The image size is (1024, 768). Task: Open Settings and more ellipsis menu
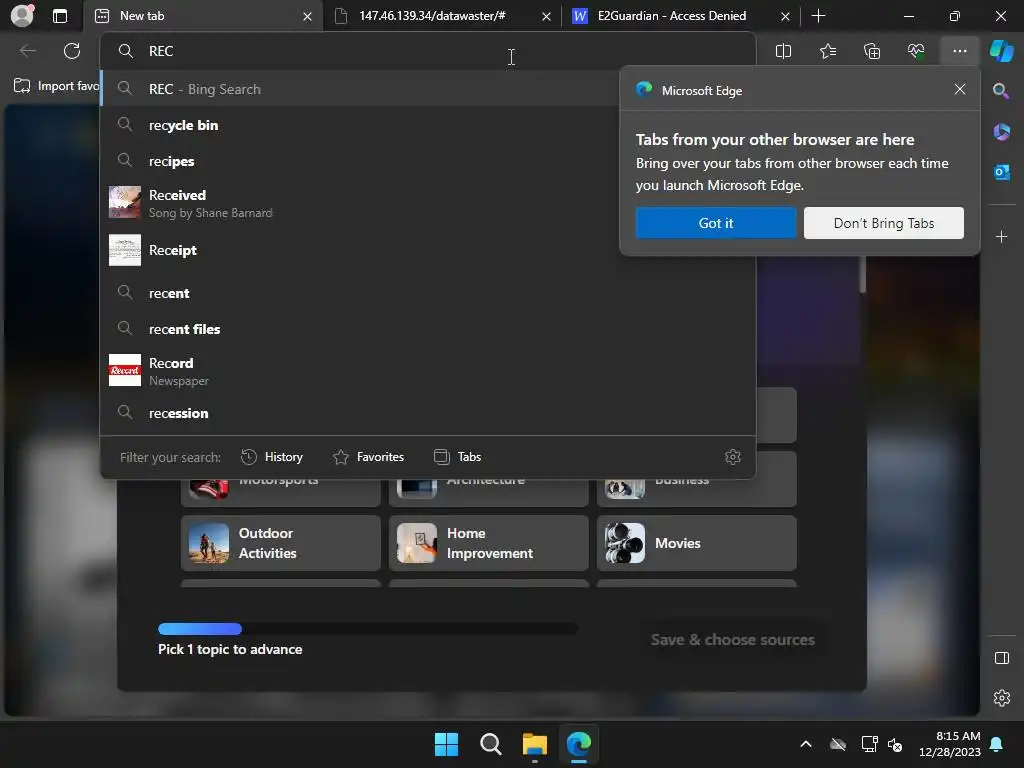tap(959, 51)
